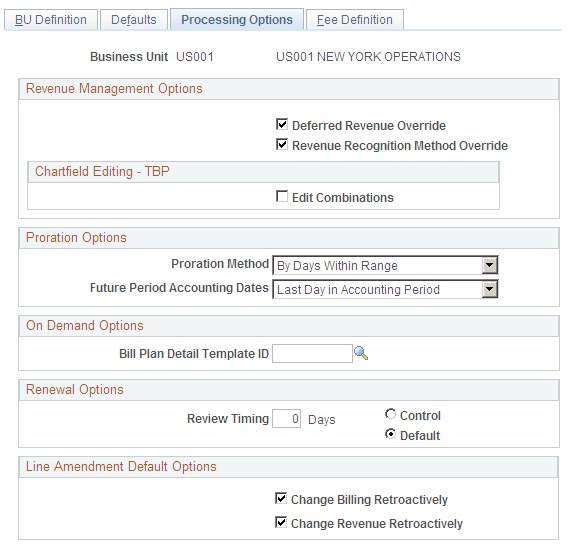572x549 pixels.
Task: Click the Chartfield Editing - TBP header
Action: coord(263,171)
